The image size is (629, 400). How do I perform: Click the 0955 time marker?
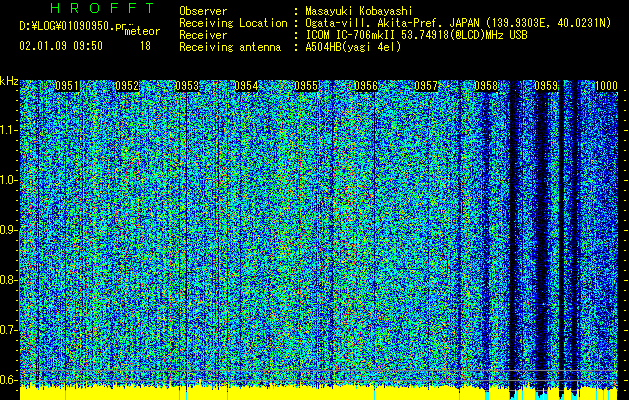coord(306,86)
